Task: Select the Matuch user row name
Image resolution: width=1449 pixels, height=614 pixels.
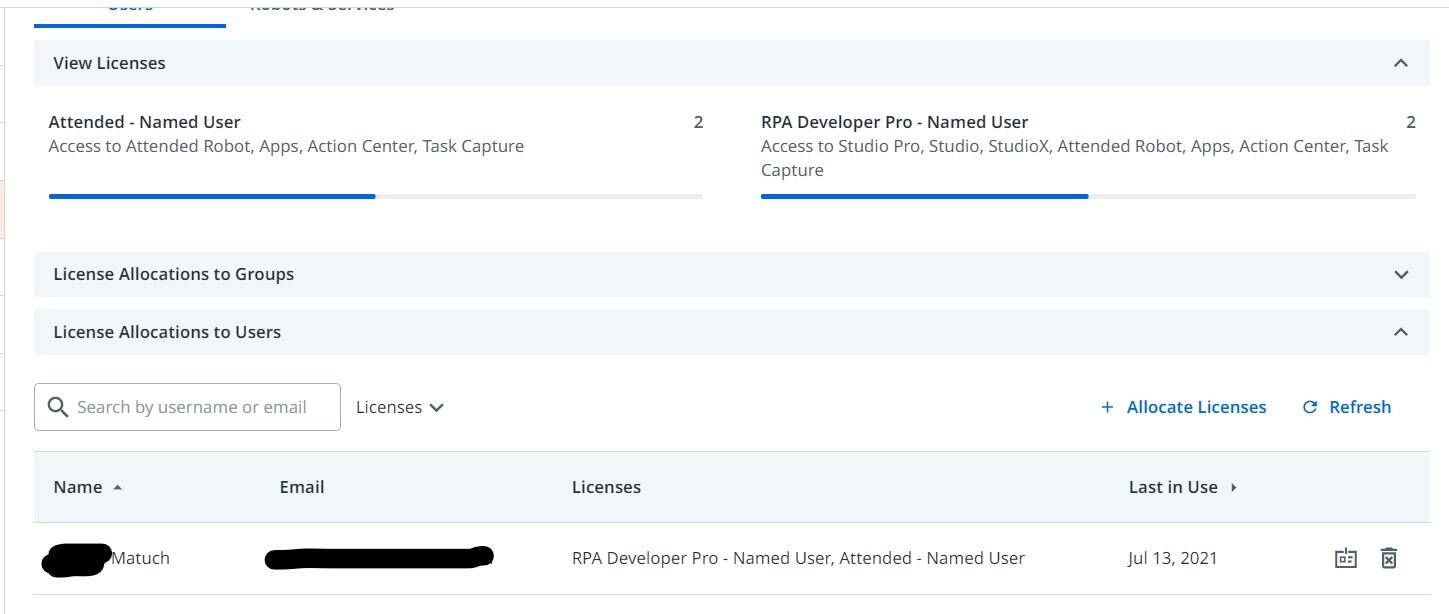Action: tap(139, 558)
